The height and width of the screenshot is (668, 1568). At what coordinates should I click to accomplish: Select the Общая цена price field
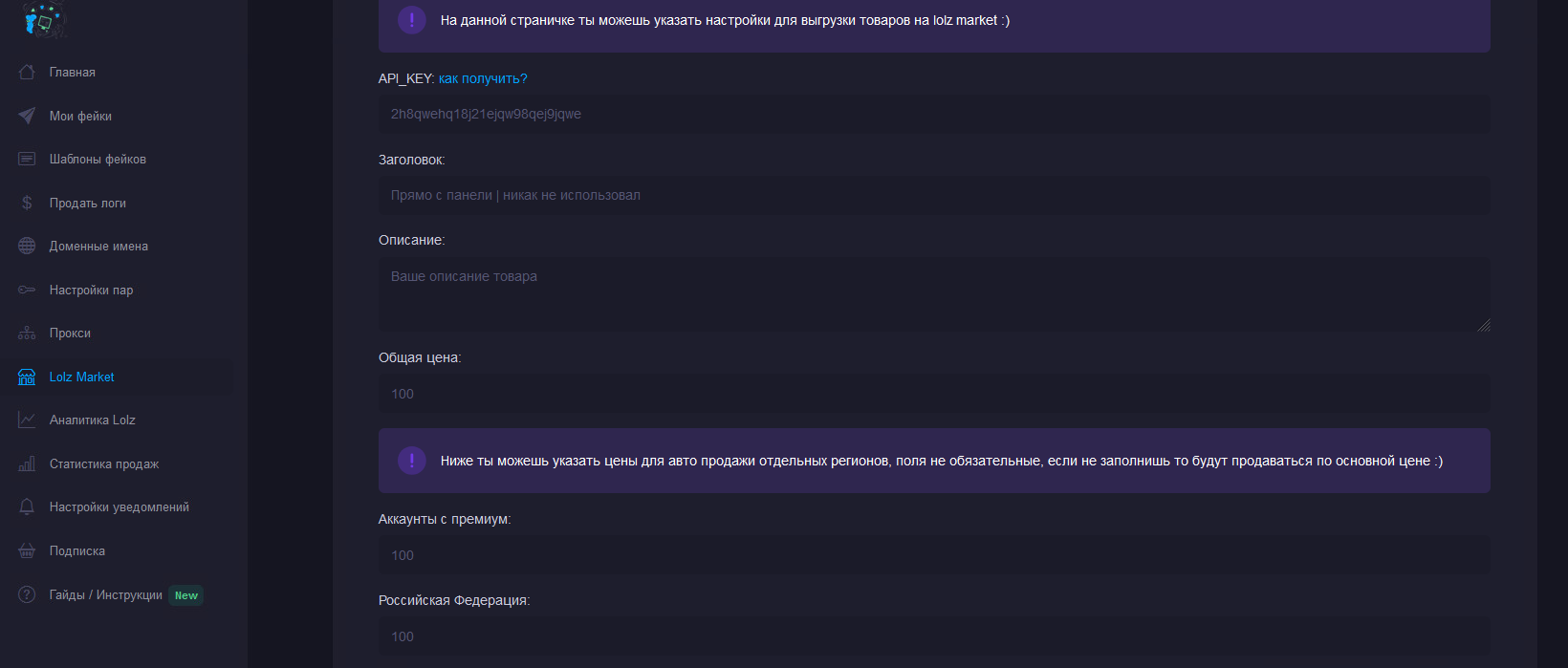point(933,394)
